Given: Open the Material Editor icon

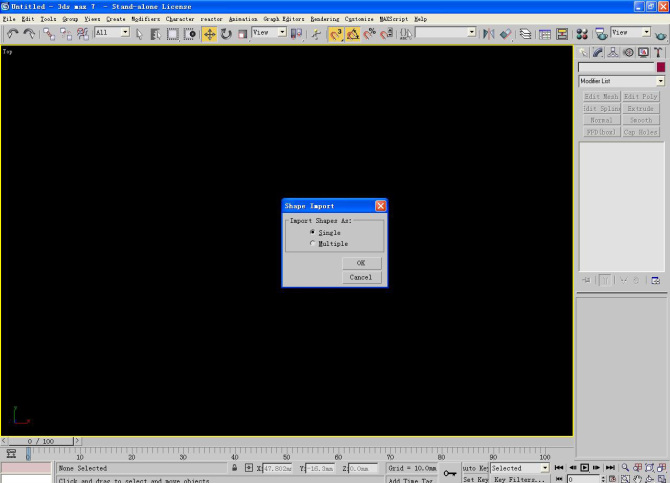Looking at the screenshot, I should 582,34.
